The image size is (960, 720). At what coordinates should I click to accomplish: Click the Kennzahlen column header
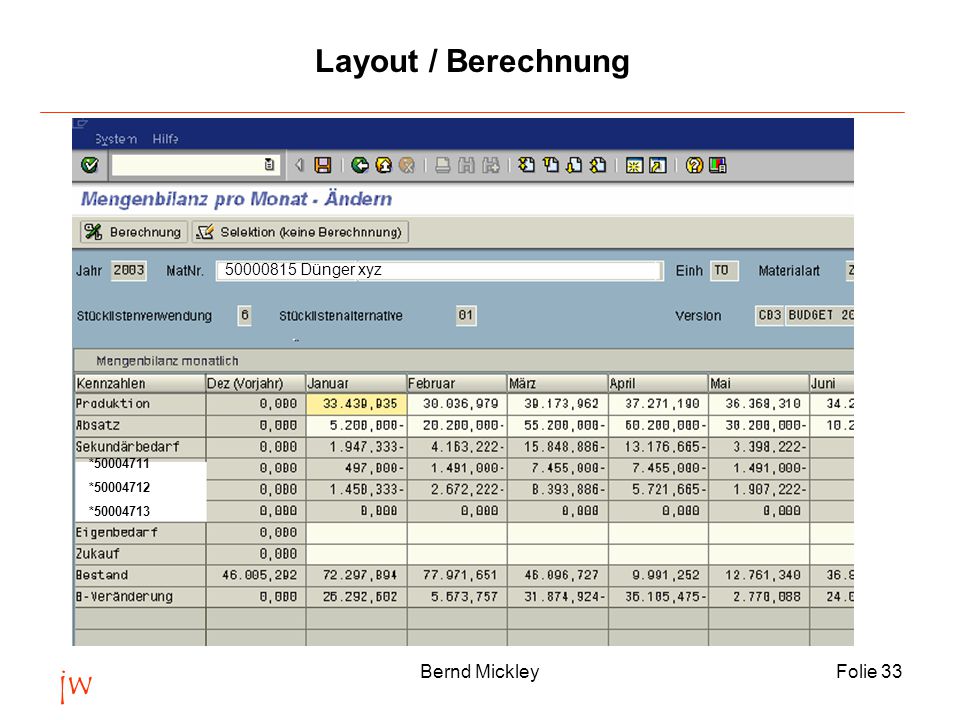click(140, 383)
